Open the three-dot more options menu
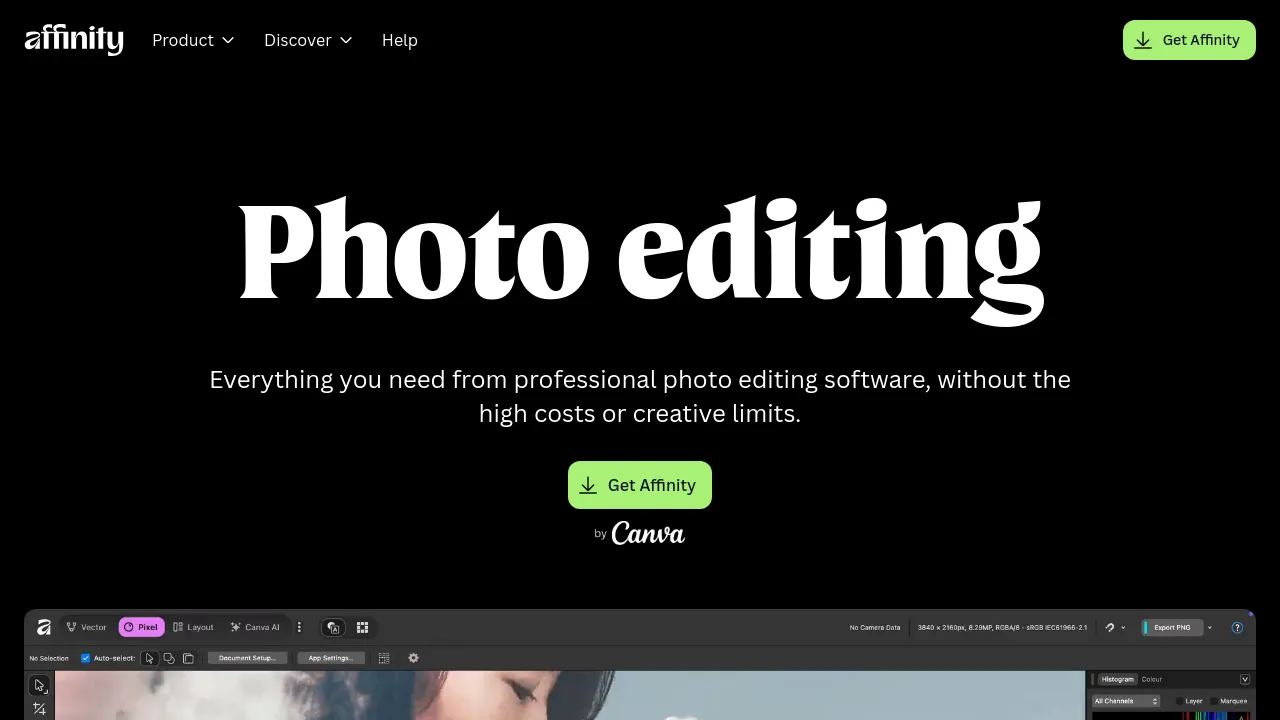Screen dimensions: 1280x720 (299, 627)
